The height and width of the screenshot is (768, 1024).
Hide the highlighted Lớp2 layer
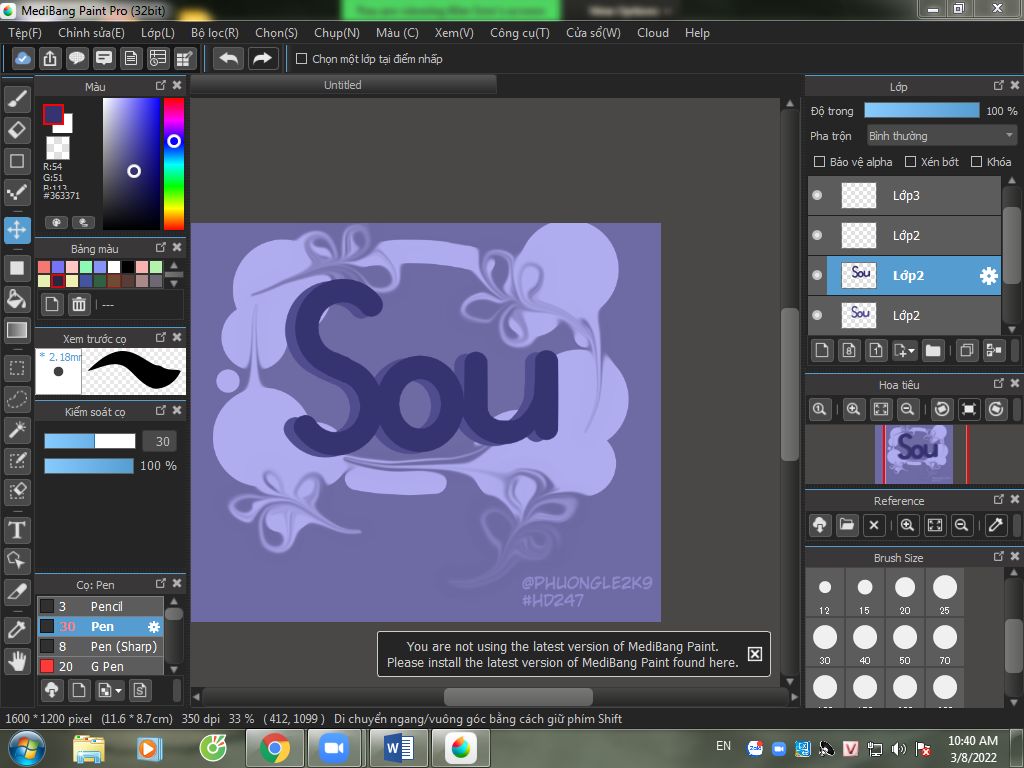[817, 275]
